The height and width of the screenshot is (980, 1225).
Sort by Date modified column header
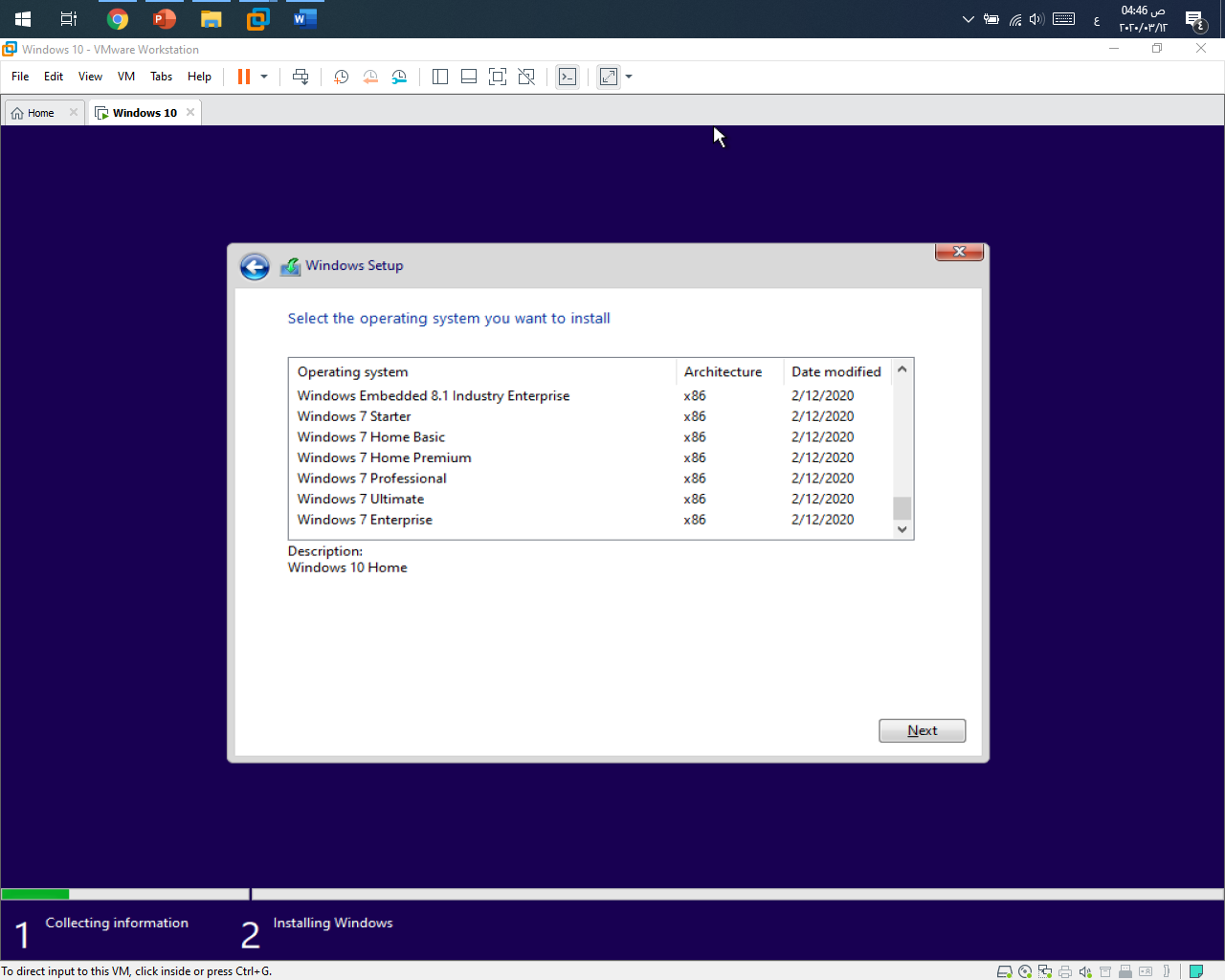[837, 371]
